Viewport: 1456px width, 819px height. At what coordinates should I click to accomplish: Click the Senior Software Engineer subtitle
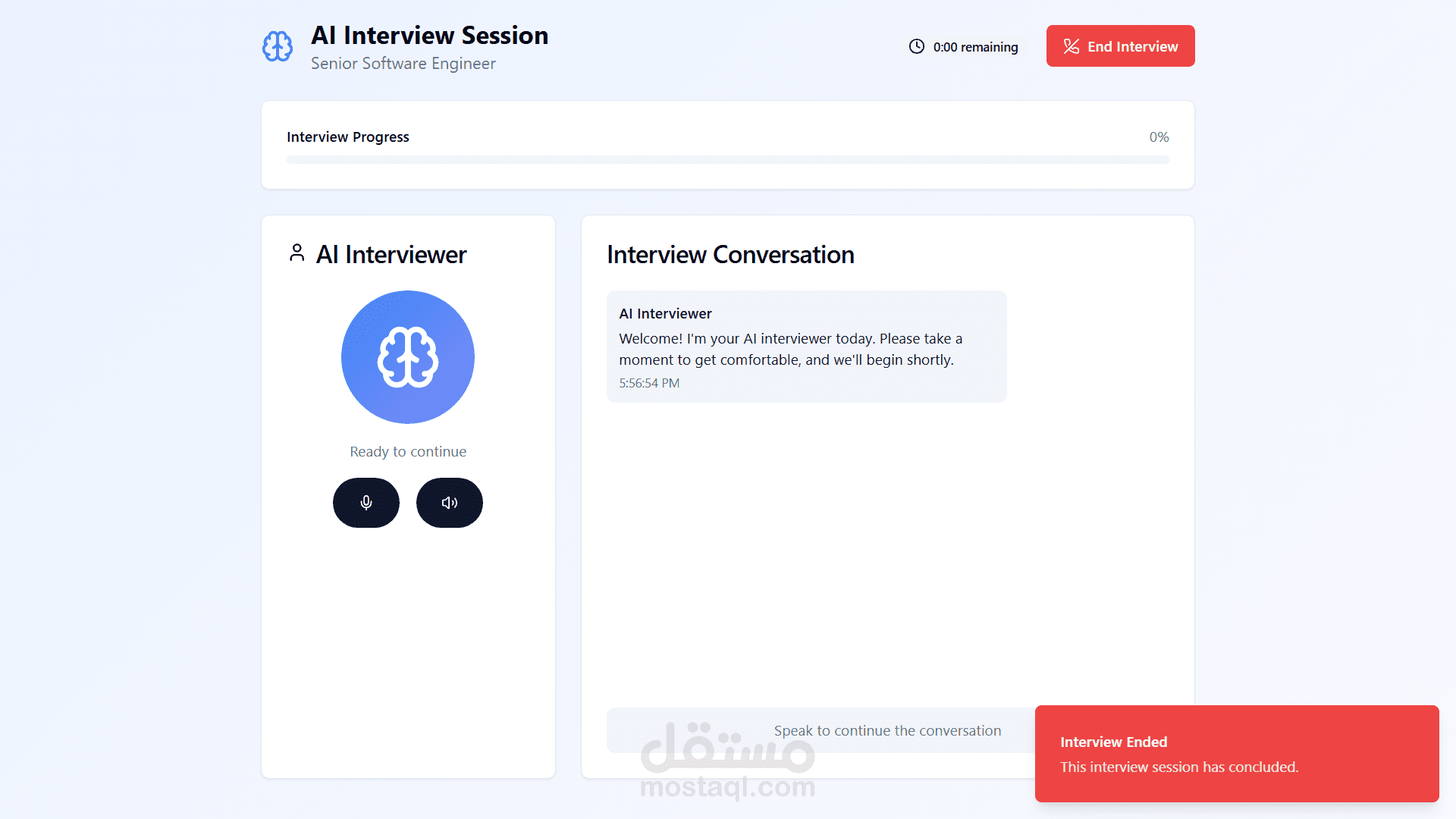click(x=403, y=64)
